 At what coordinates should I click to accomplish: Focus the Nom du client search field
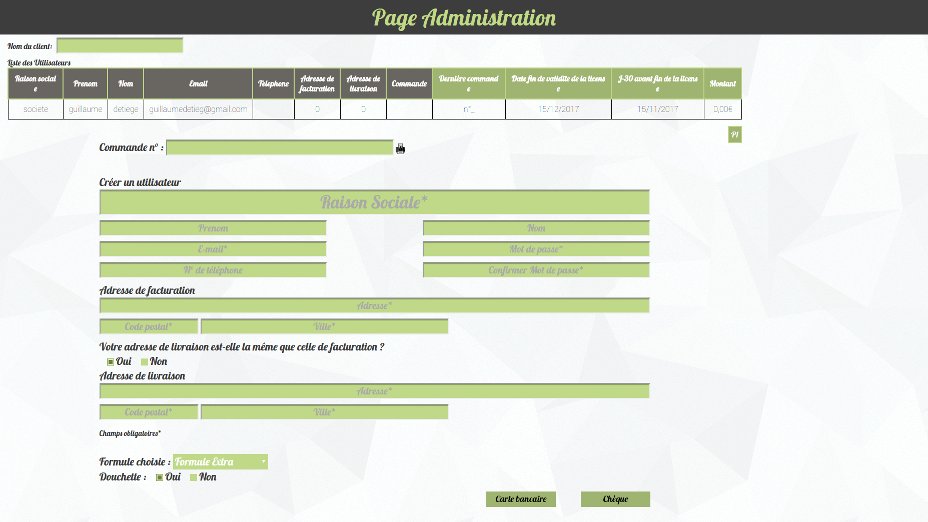coord(120,46)
